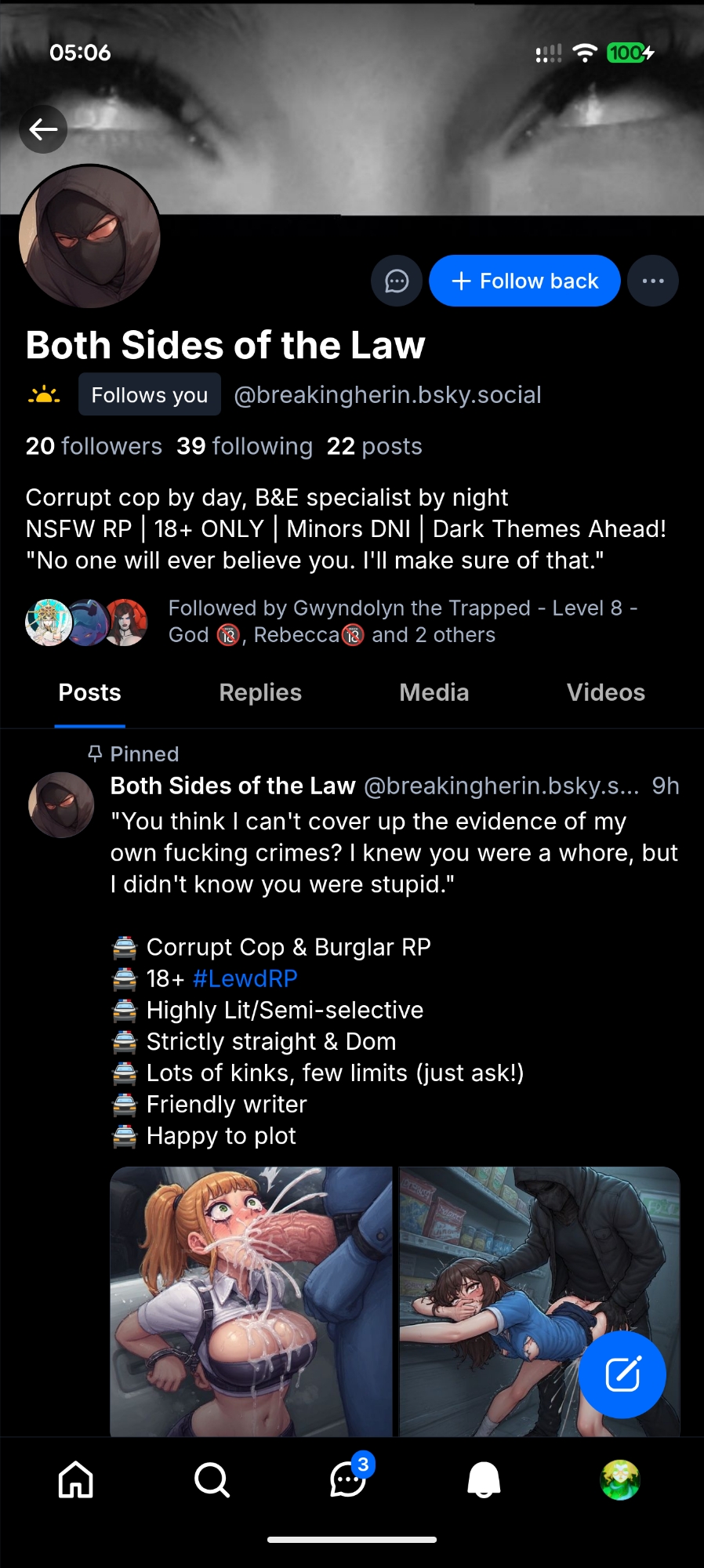704x1568 pixels.
Task: Open the Notifications bell icon
Action: (484, 1480)
